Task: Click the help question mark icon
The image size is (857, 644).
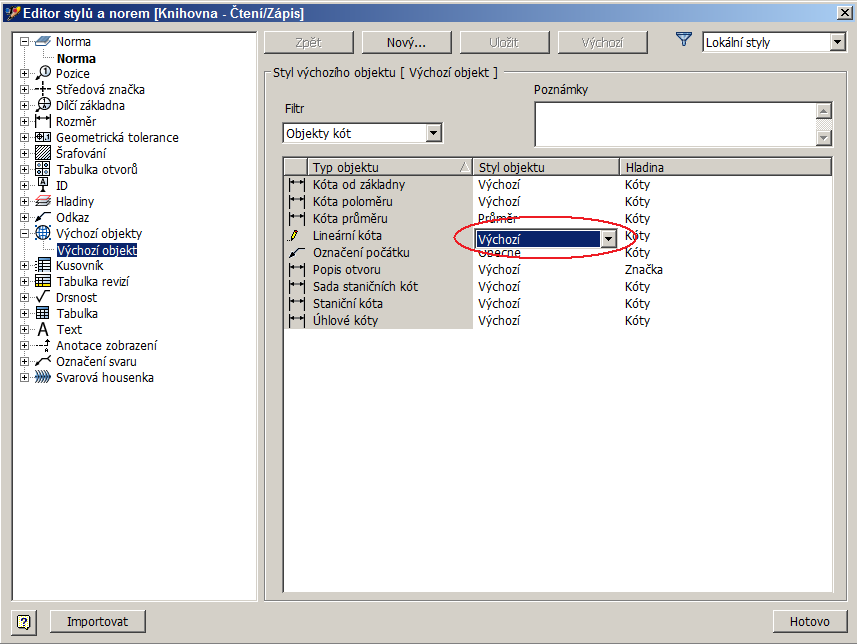Action: 24,621
